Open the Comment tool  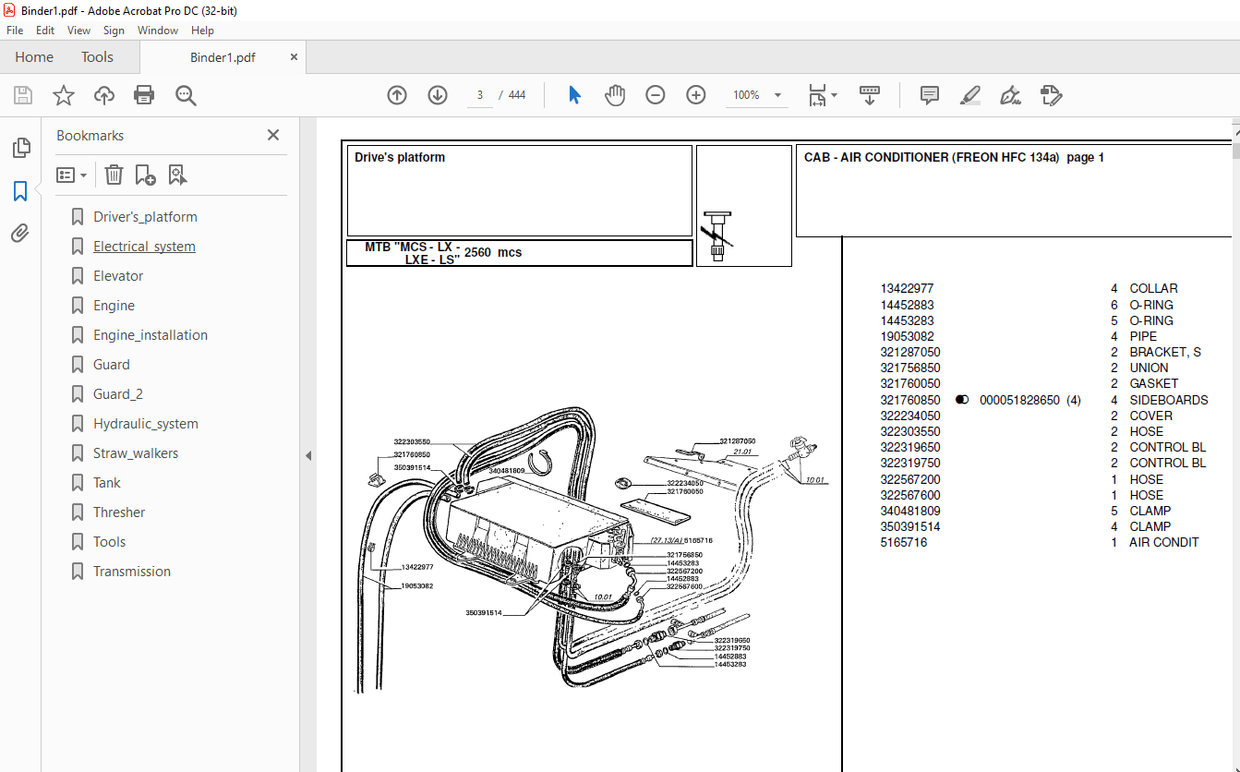click(x=929, y=95)
